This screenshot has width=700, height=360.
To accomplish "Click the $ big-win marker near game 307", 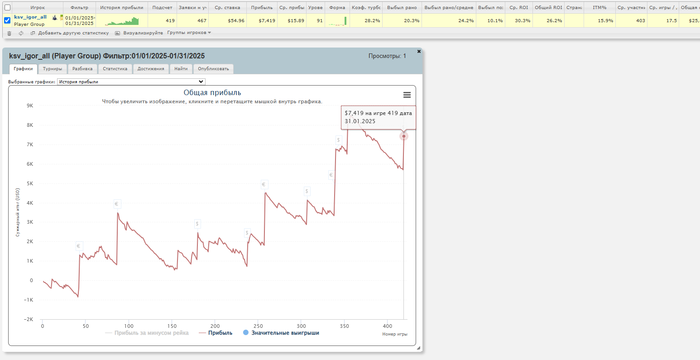I will point(307,191).
